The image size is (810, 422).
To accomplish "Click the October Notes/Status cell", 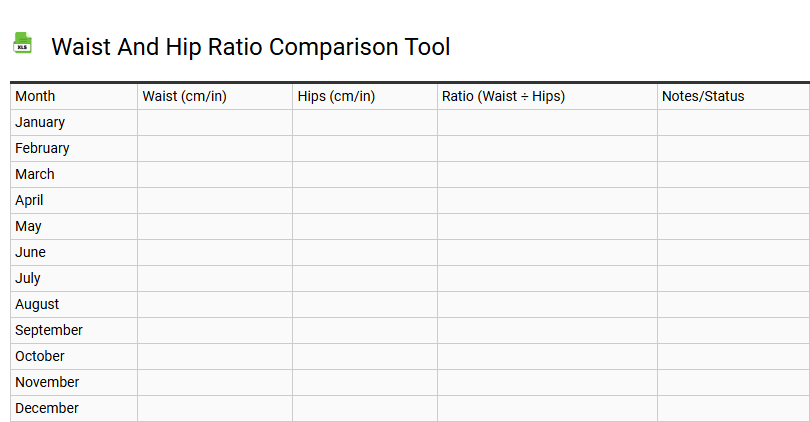I will click(x=734, y=356).
